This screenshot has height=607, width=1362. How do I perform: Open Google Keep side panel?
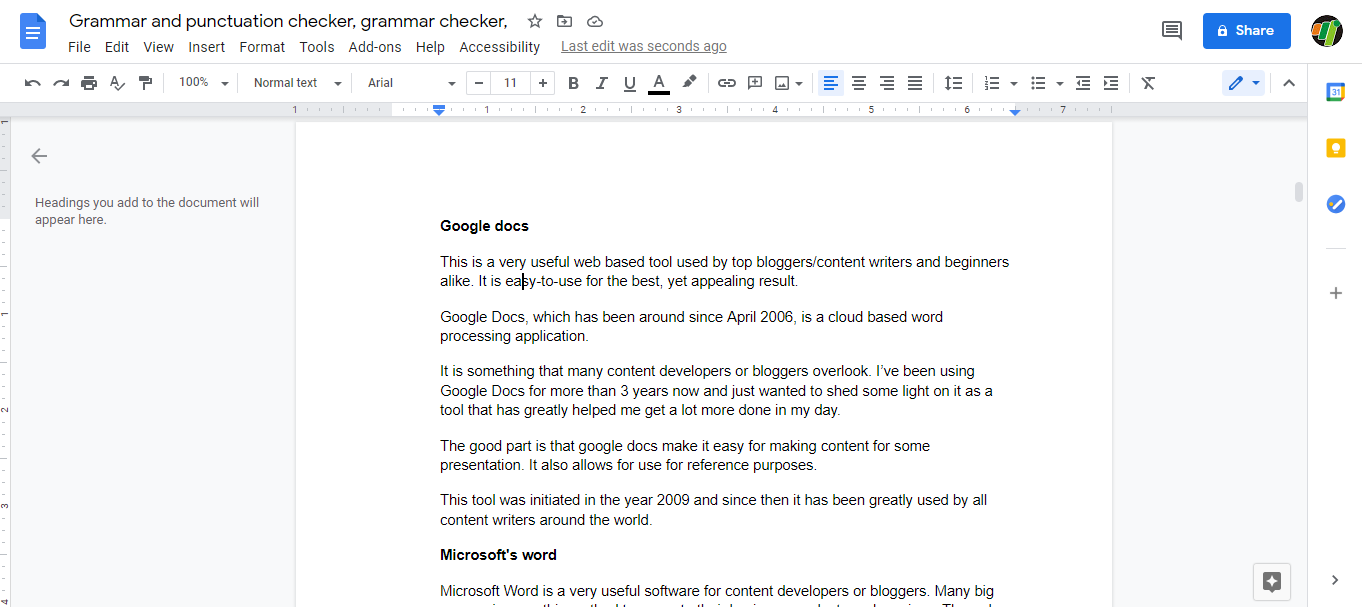pyautogui.click(x=1335, y=148)
